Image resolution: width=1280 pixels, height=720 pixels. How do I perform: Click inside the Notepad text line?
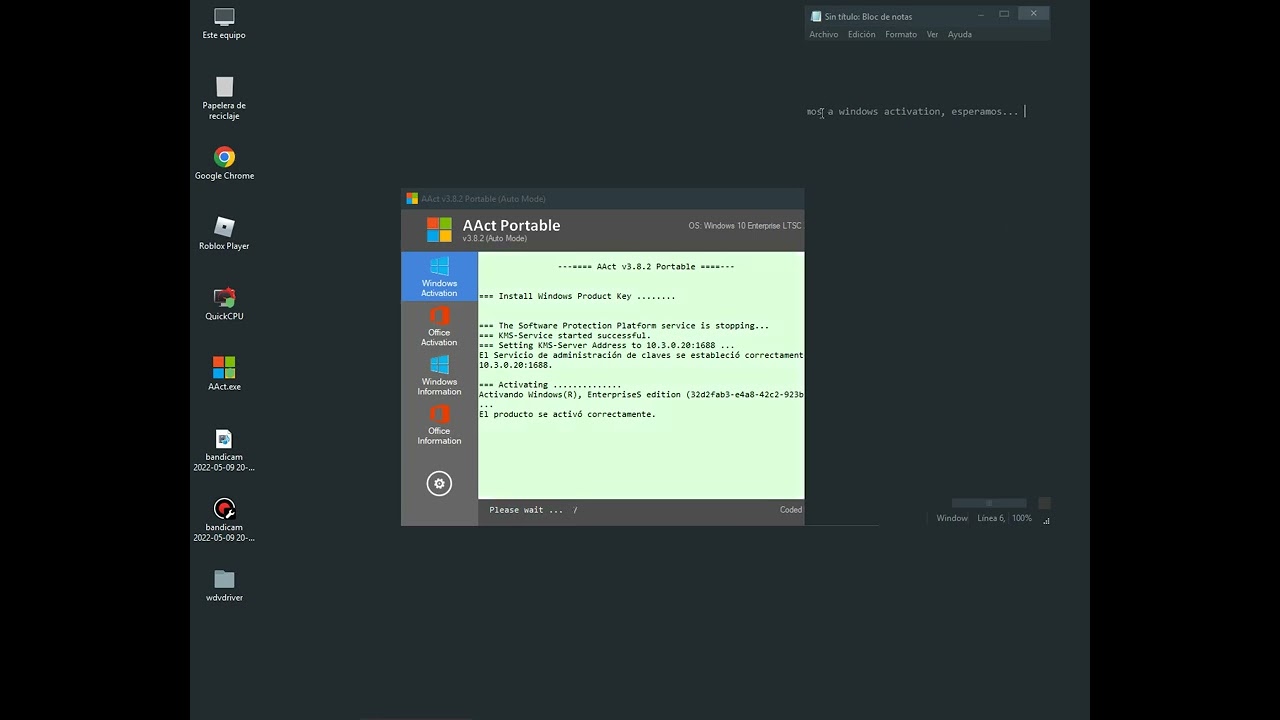(x=915, y=111)
